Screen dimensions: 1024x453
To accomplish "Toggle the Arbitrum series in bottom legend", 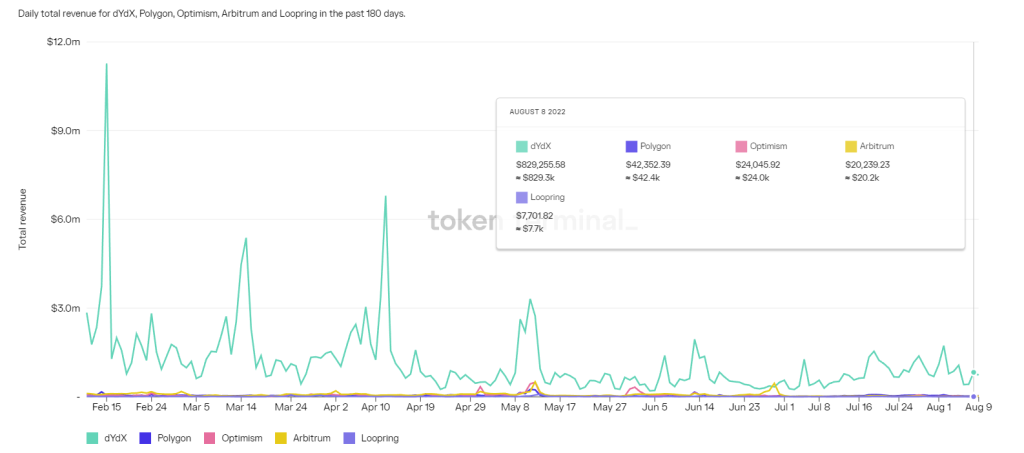I will pos(302,438).
